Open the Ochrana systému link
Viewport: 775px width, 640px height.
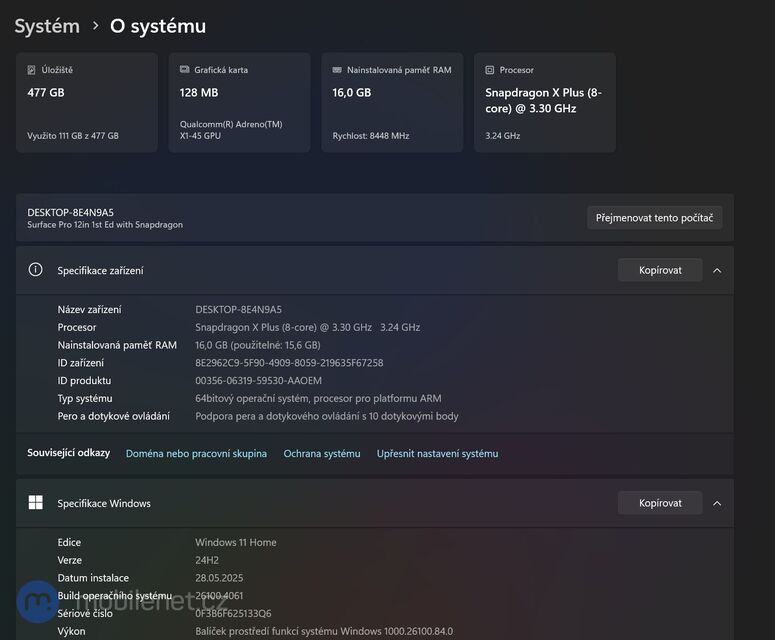[322, 454]
